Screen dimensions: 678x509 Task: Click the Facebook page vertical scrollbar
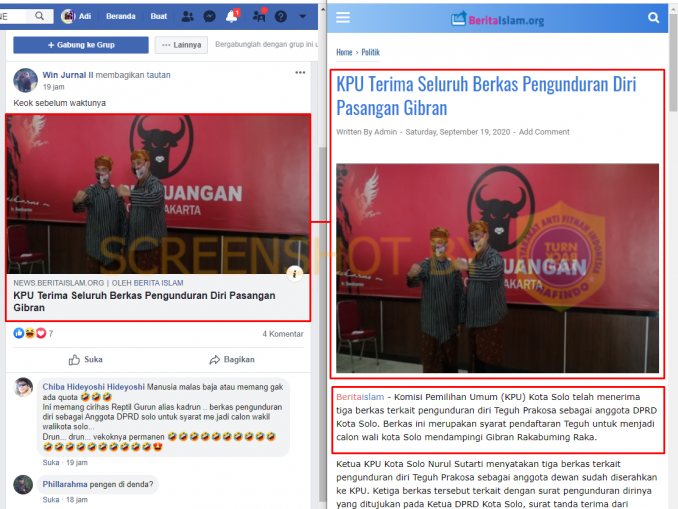coord(323,324)
